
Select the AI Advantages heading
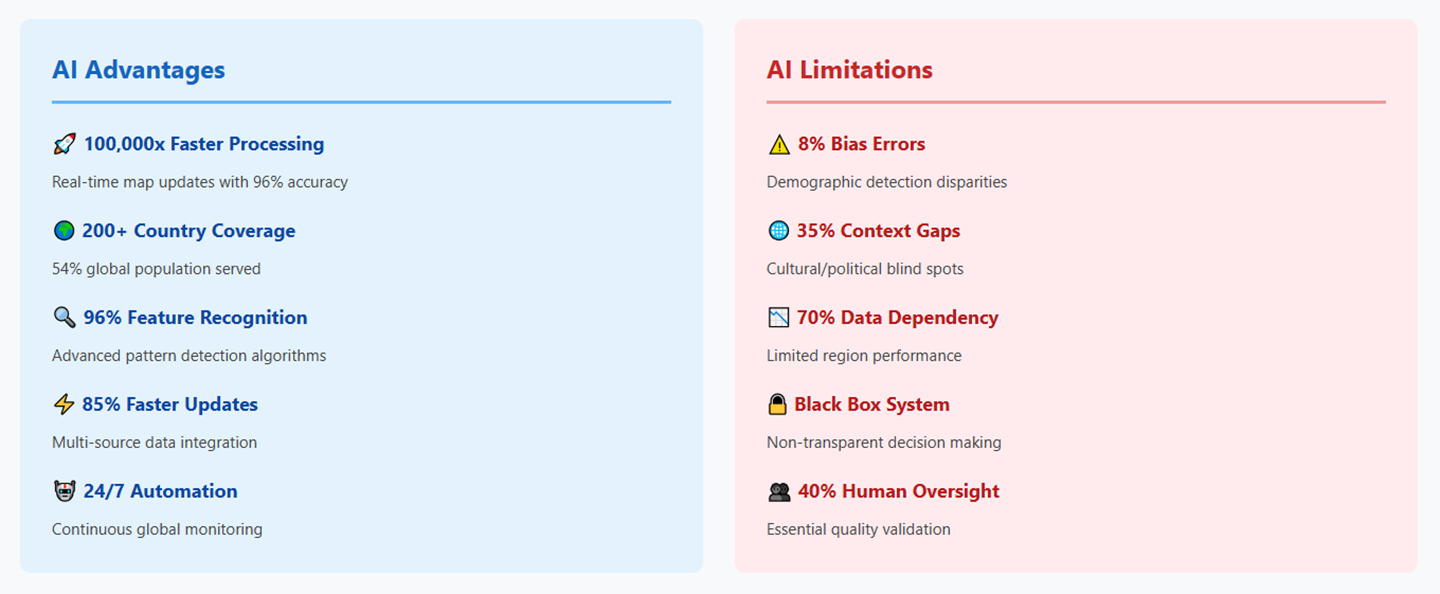[x=139, y=70]
